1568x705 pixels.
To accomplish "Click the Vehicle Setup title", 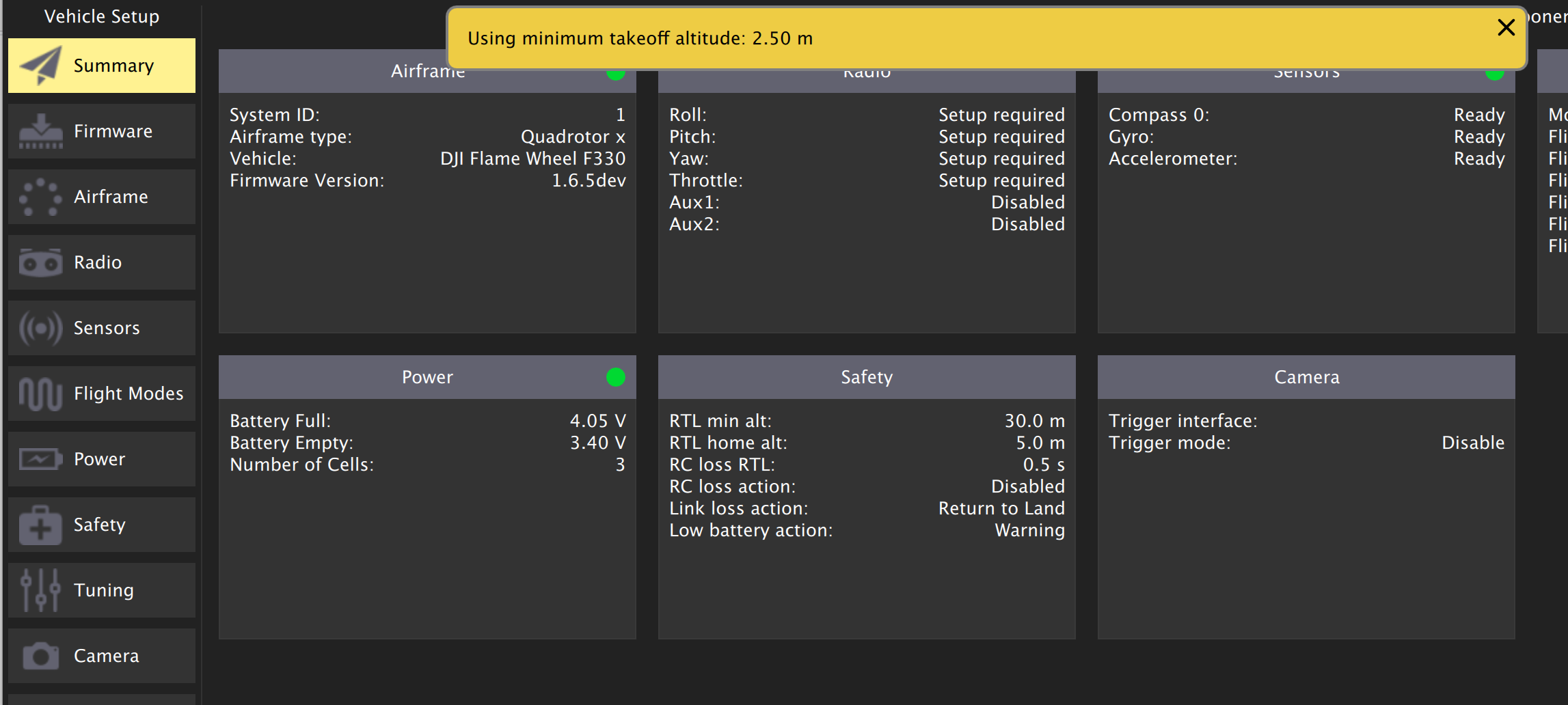I will (x=102, y=16).
